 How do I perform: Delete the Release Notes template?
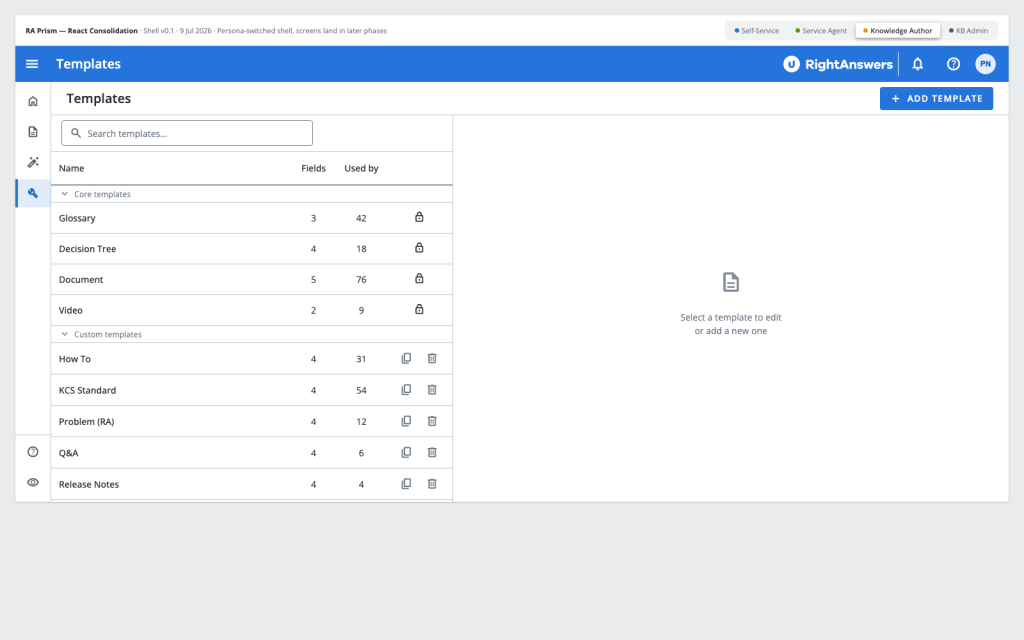point(432,484)
